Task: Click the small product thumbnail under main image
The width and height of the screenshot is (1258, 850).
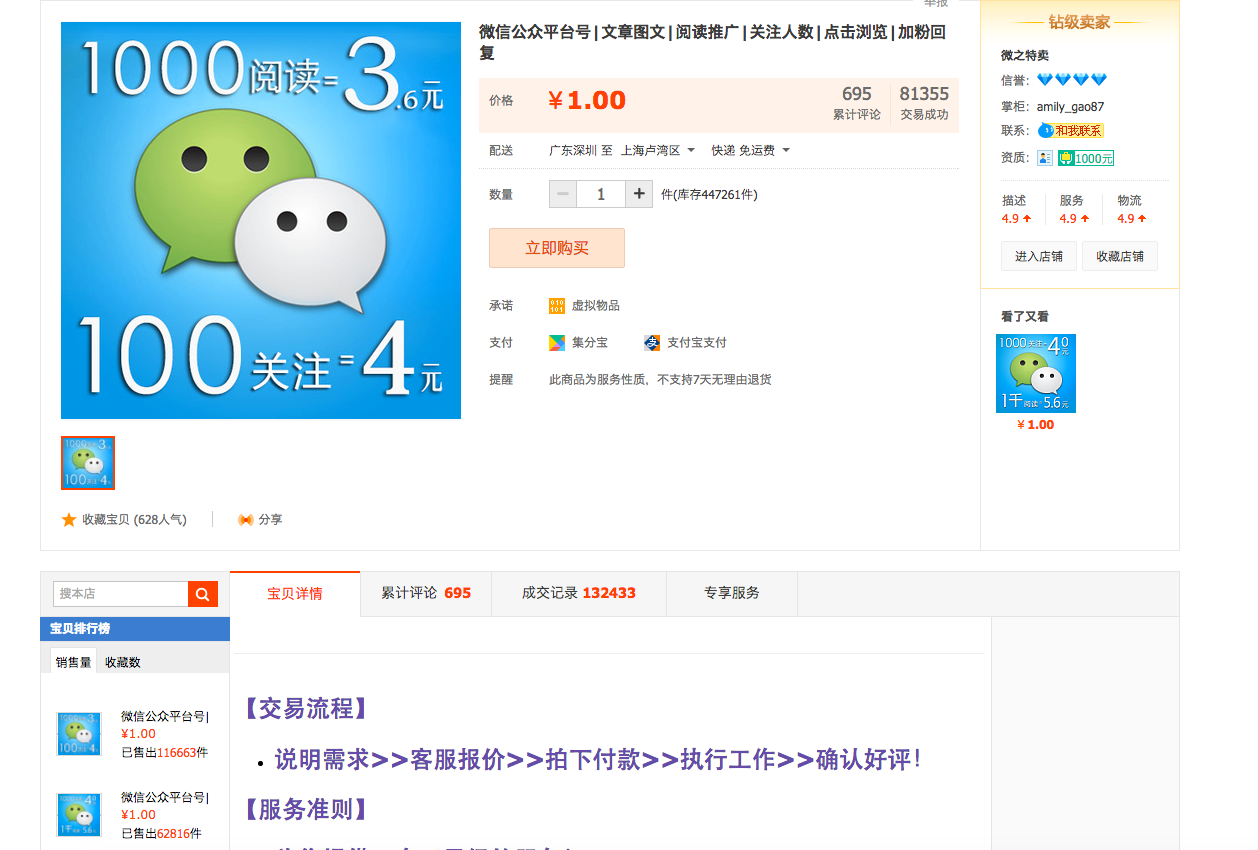Action: coord(88,463)
